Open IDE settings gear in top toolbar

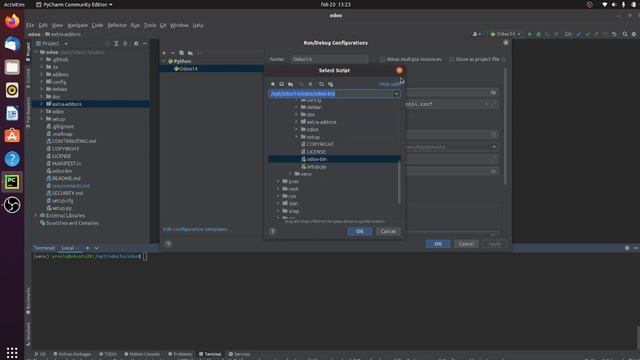[x=634, y=34]
